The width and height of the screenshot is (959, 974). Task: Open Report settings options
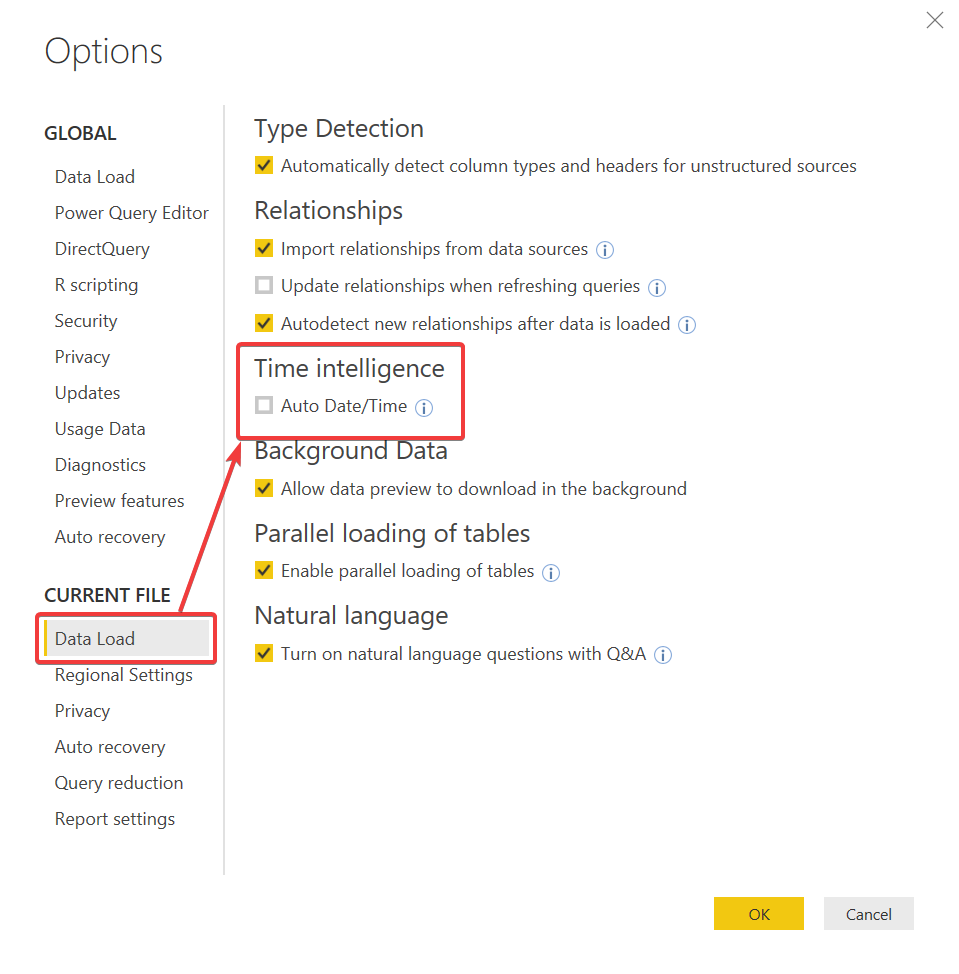[x=114, y=819]
